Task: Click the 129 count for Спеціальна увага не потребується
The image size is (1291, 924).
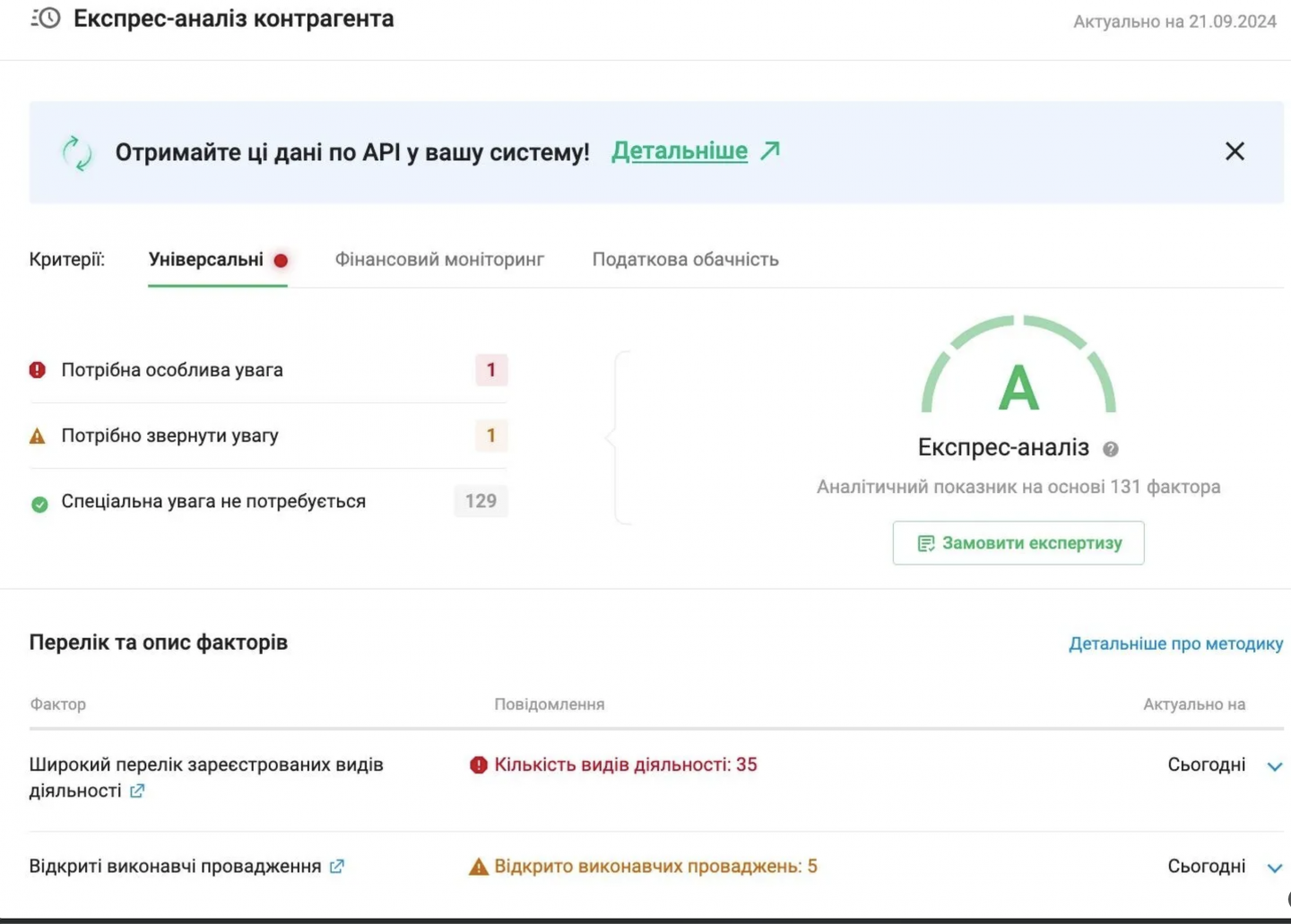Action: coord(481,501)
